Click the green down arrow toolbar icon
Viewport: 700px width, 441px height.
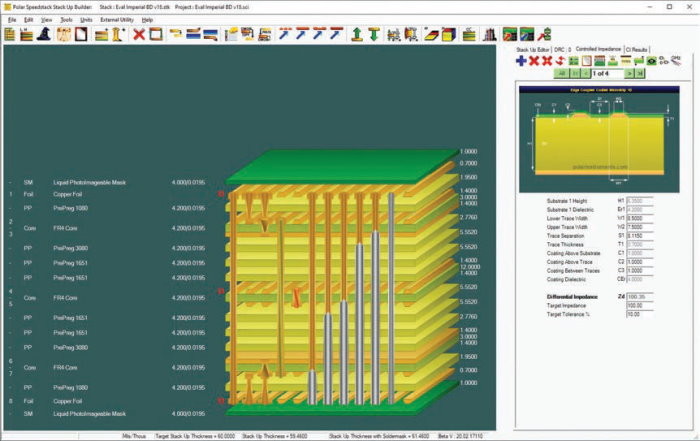tap(374, 34)
